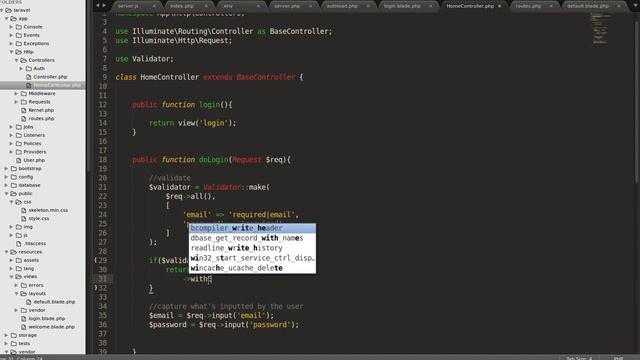Click the lang folder icon

19,268
